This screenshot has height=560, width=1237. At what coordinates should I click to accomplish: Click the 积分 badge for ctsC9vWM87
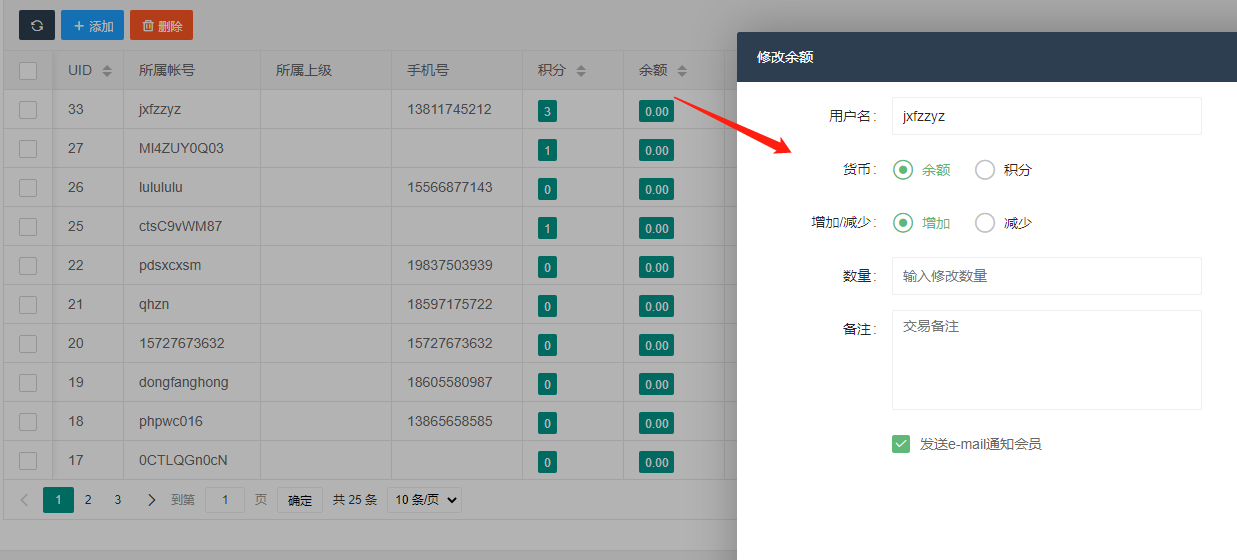[547, 228]
